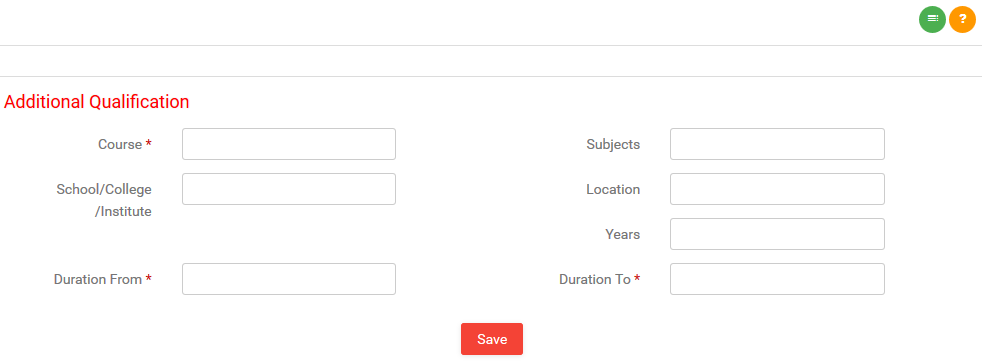This screenshot has height=362, width=982.
Task: Click the Duration To label
Action: pyautogui.click(x=594, y=279)
